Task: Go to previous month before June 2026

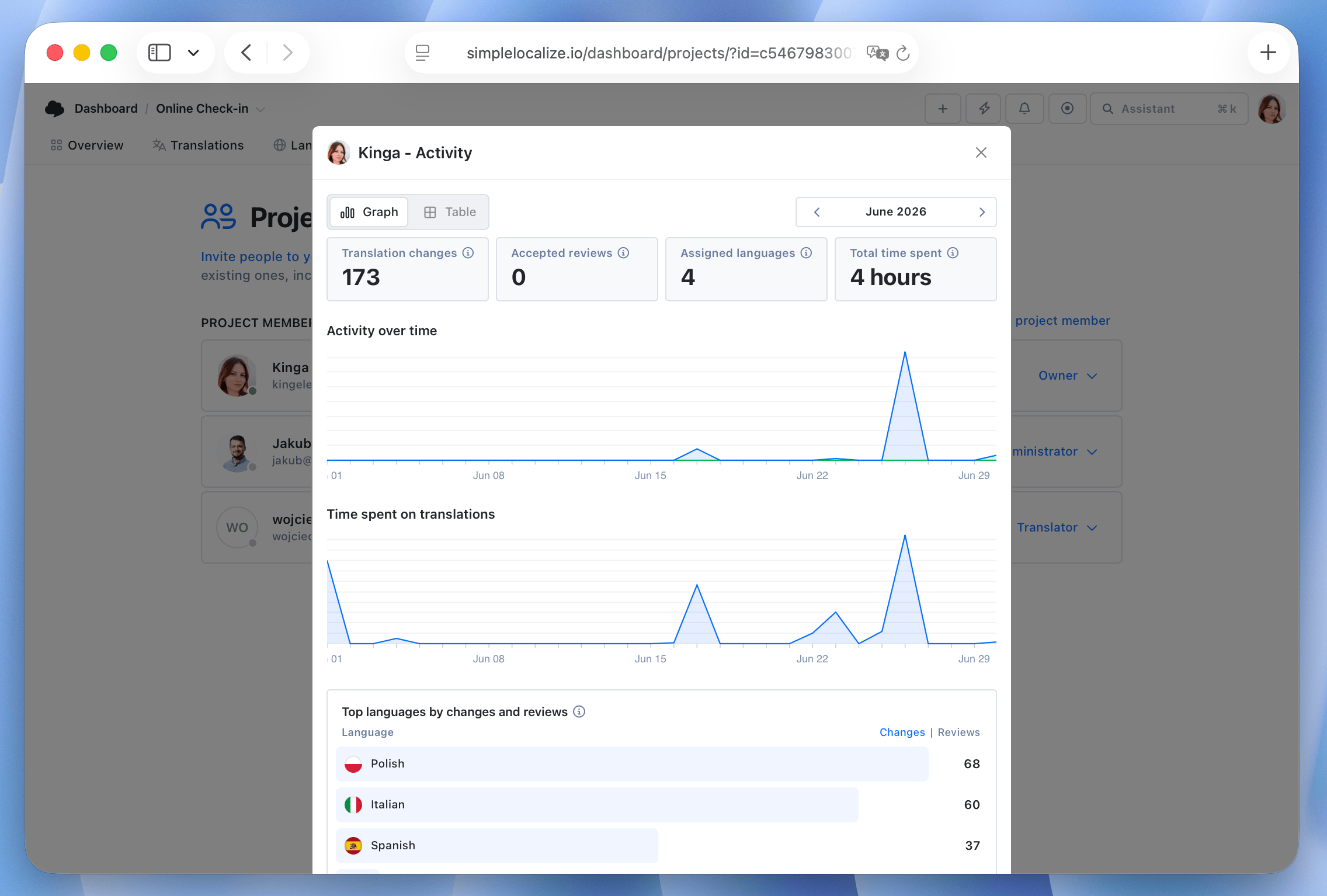Action: coord(817,212)
